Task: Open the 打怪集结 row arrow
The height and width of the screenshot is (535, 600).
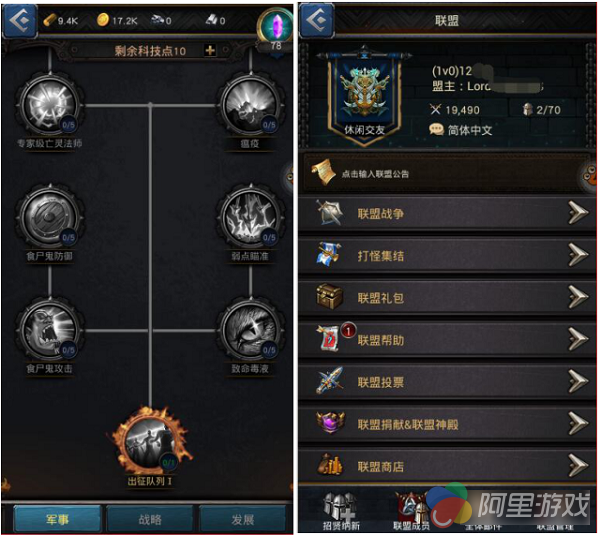Action: pos(578,255)
